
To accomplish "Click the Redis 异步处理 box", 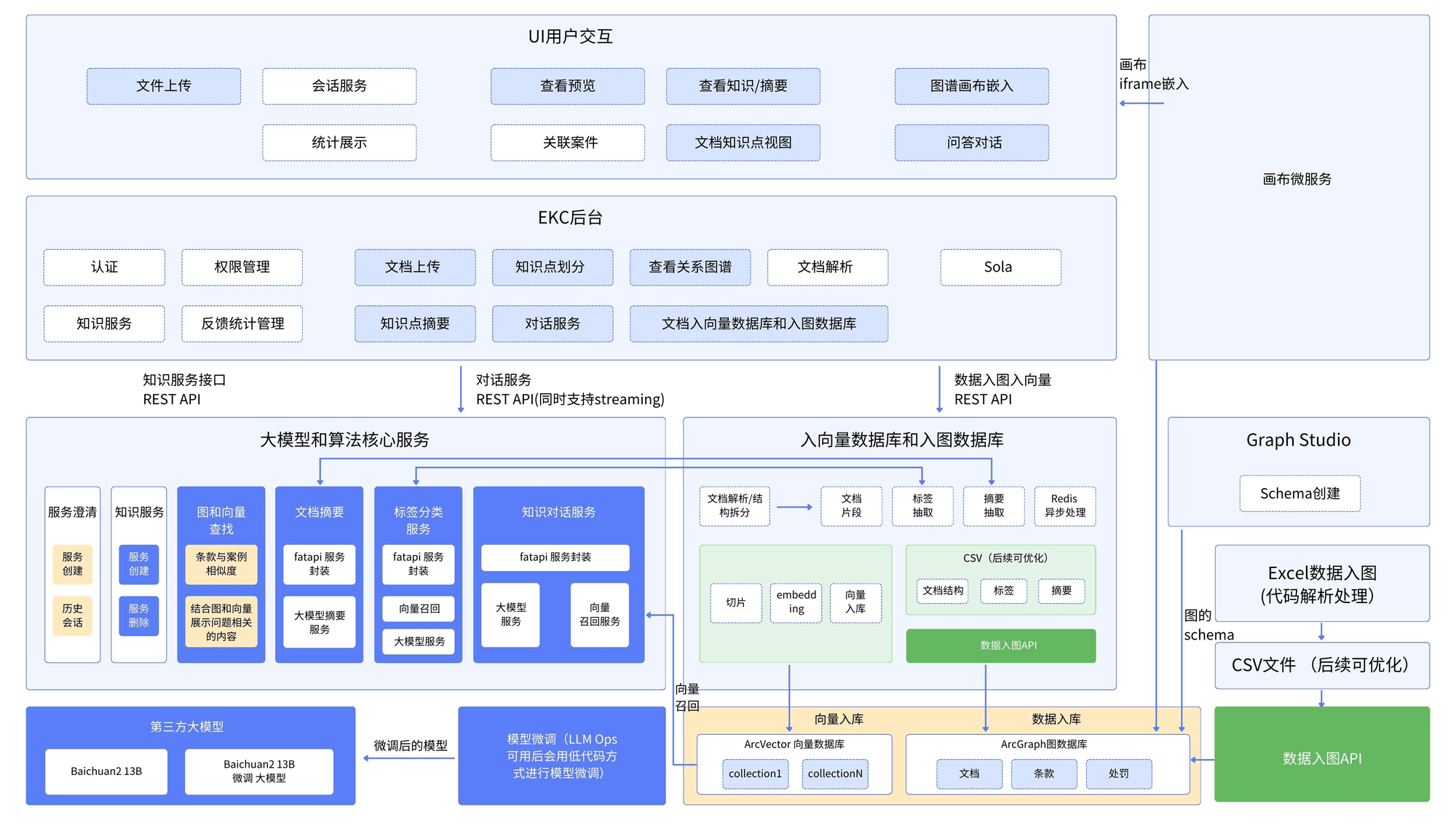I will [x=1064, y=506].
